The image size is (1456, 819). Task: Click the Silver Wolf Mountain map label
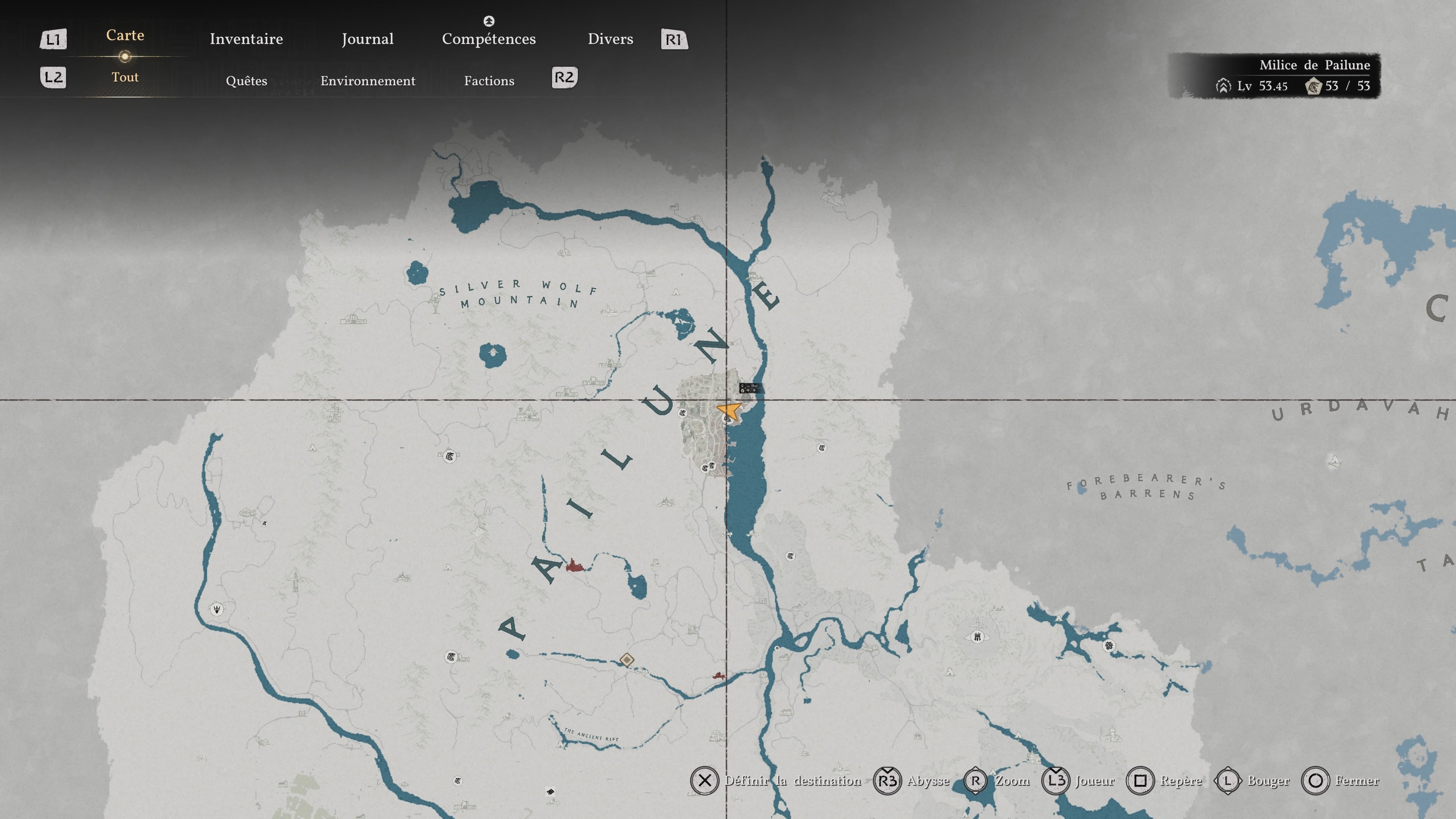519,294
